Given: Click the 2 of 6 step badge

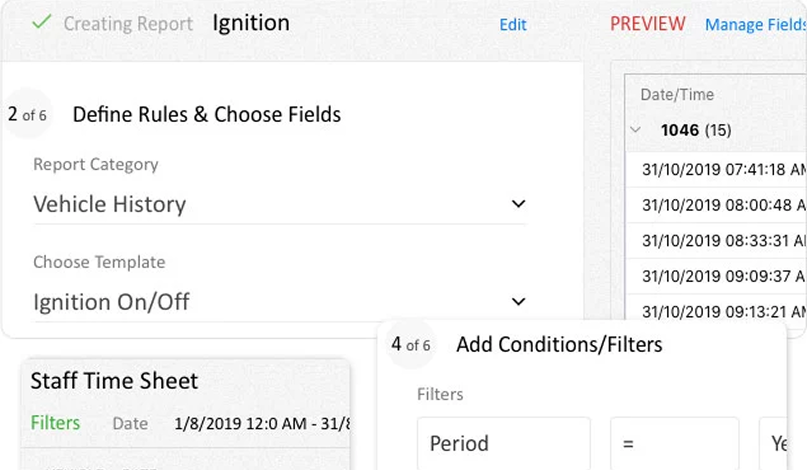Looking at the screenshot, I should 28,115.
